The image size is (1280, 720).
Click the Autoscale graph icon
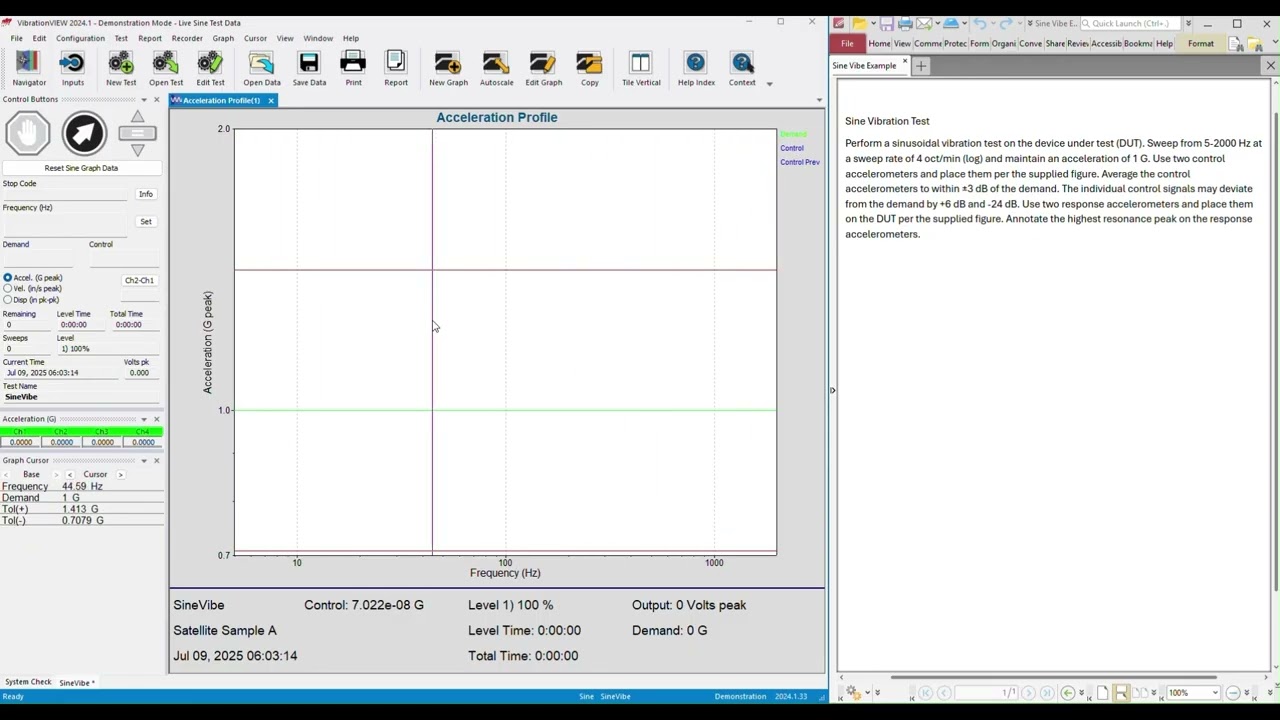pos(496,70)
